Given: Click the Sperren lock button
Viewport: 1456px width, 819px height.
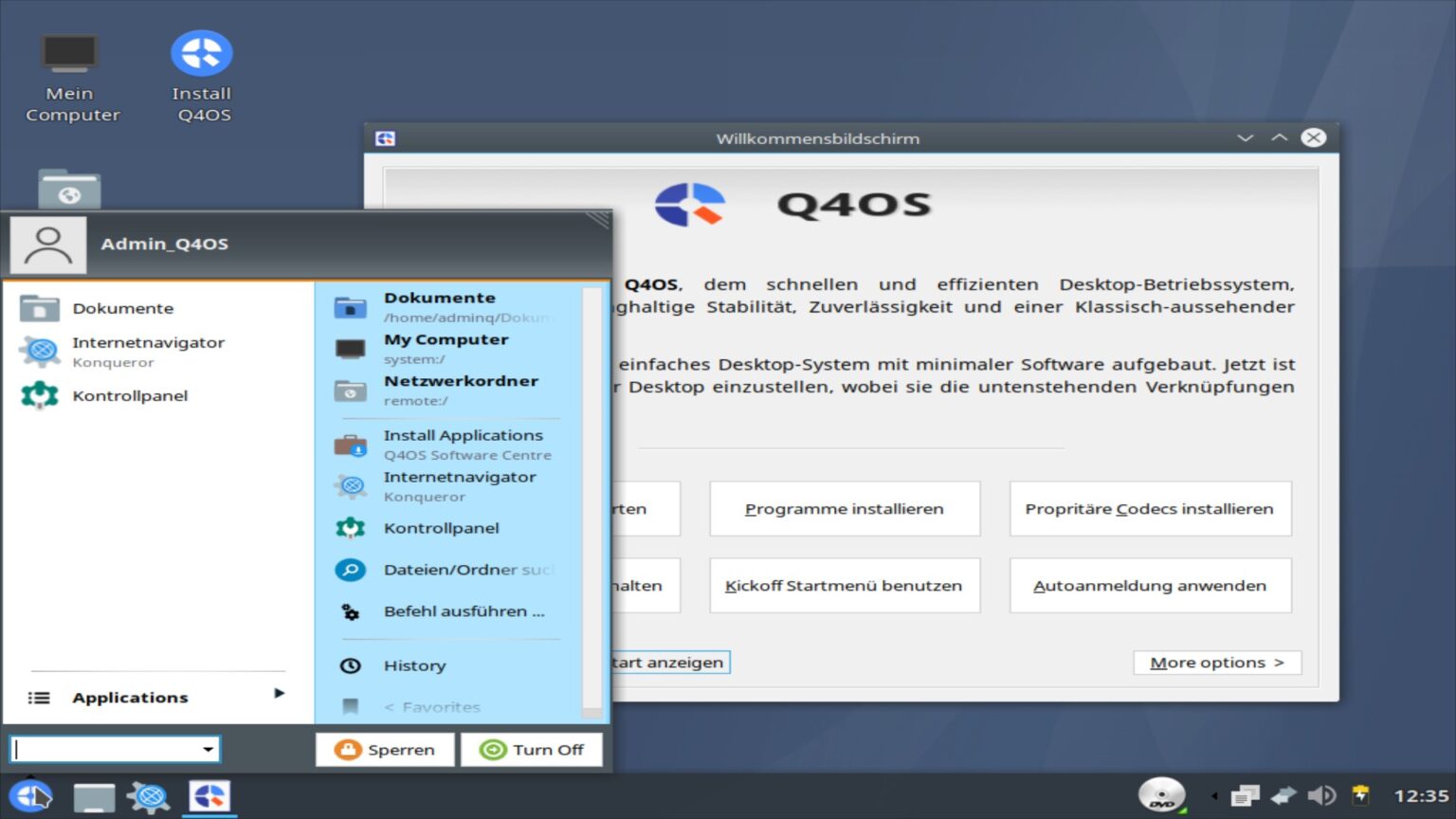Looking at the screenshot, I should (385, 750).
